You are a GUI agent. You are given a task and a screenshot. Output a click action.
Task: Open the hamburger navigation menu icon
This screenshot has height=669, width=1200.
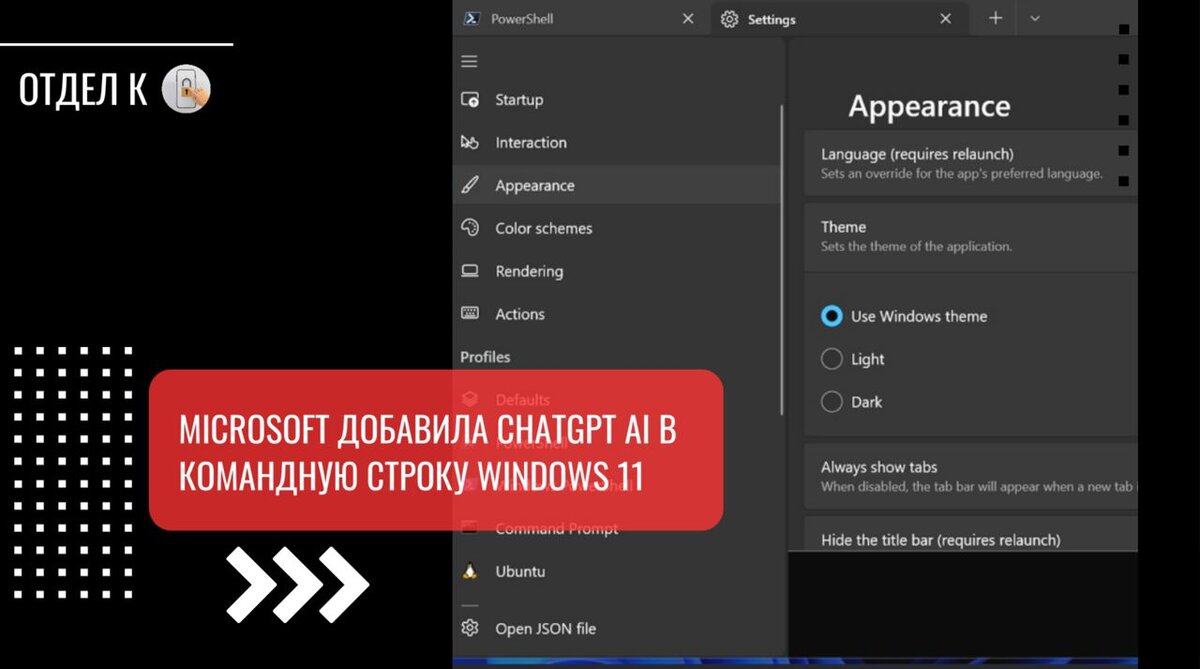(x=469, y=61)
